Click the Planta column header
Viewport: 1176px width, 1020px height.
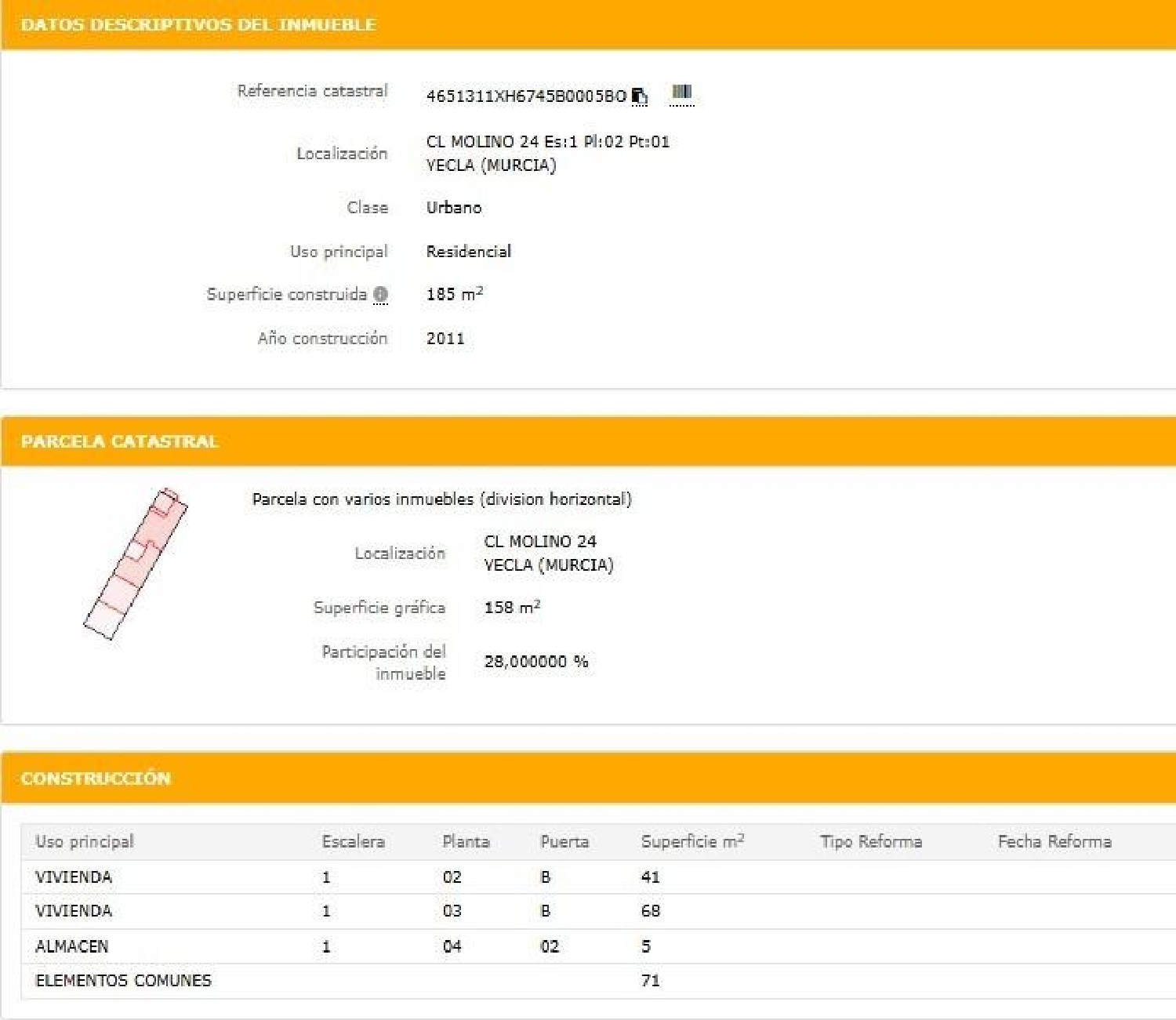click(466, 842)
